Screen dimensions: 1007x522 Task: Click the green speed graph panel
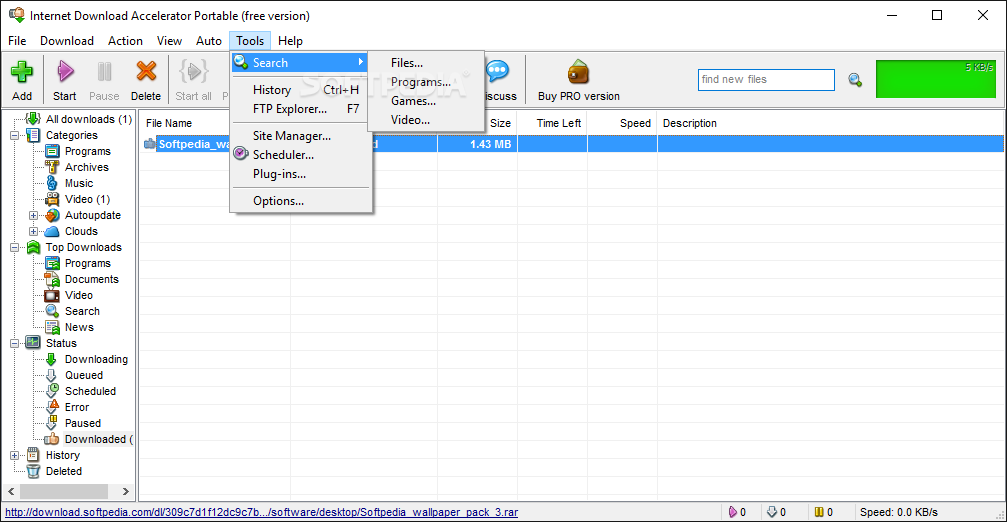pyautogui.click(x=936, y=79)
